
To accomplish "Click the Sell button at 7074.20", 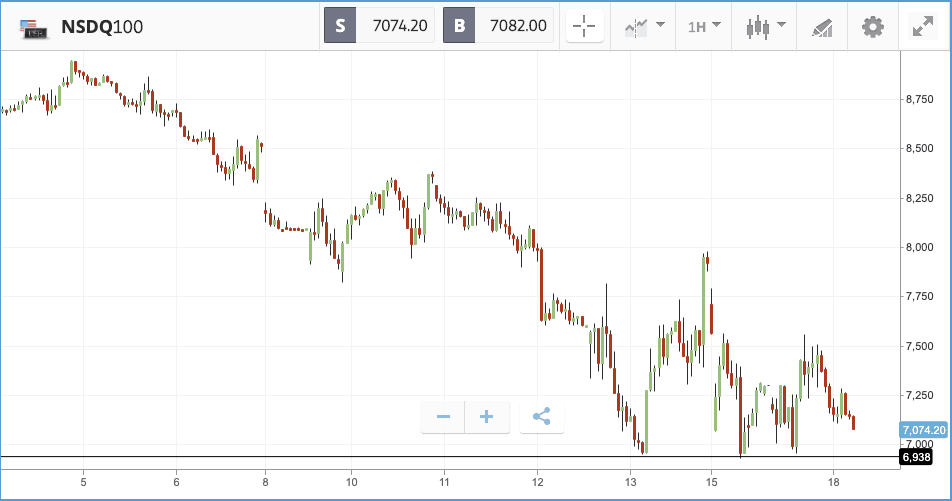I will 379,26.
